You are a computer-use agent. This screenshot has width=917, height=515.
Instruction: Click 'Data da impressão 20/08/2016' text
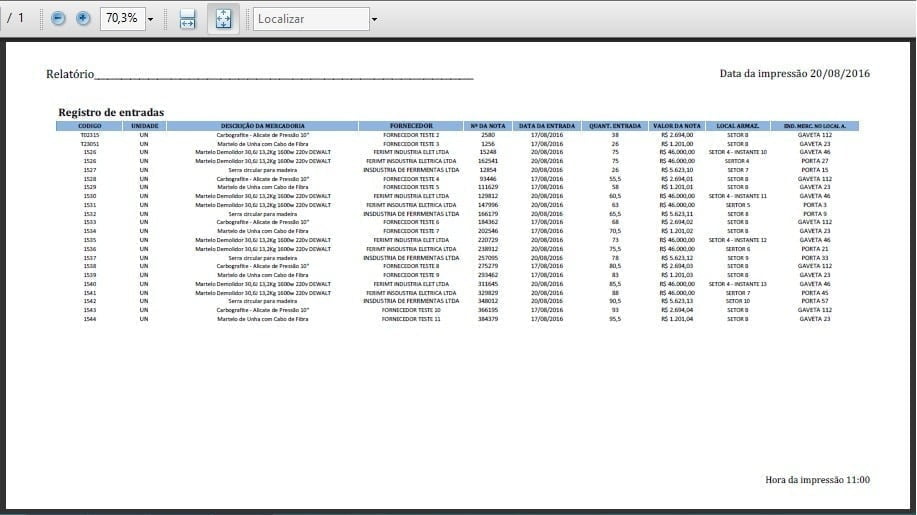794,74
